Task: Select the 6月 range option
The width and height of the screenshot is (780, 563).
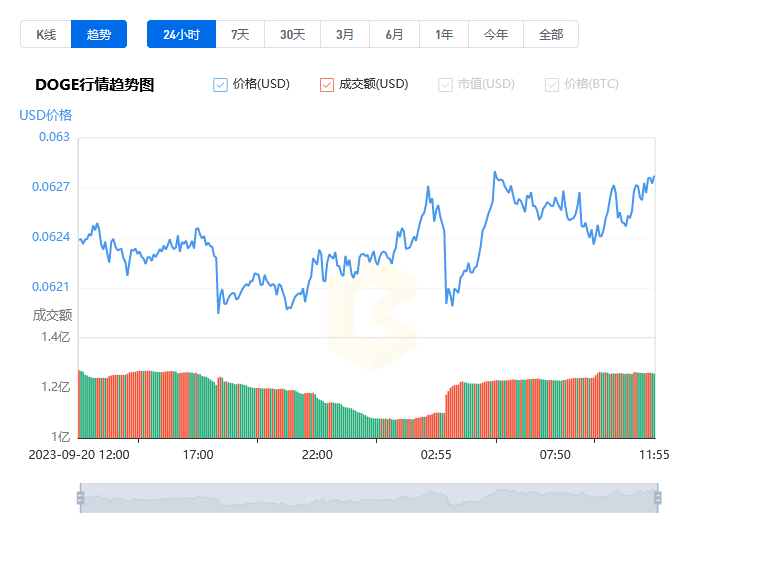Action: tap(394, 34)
